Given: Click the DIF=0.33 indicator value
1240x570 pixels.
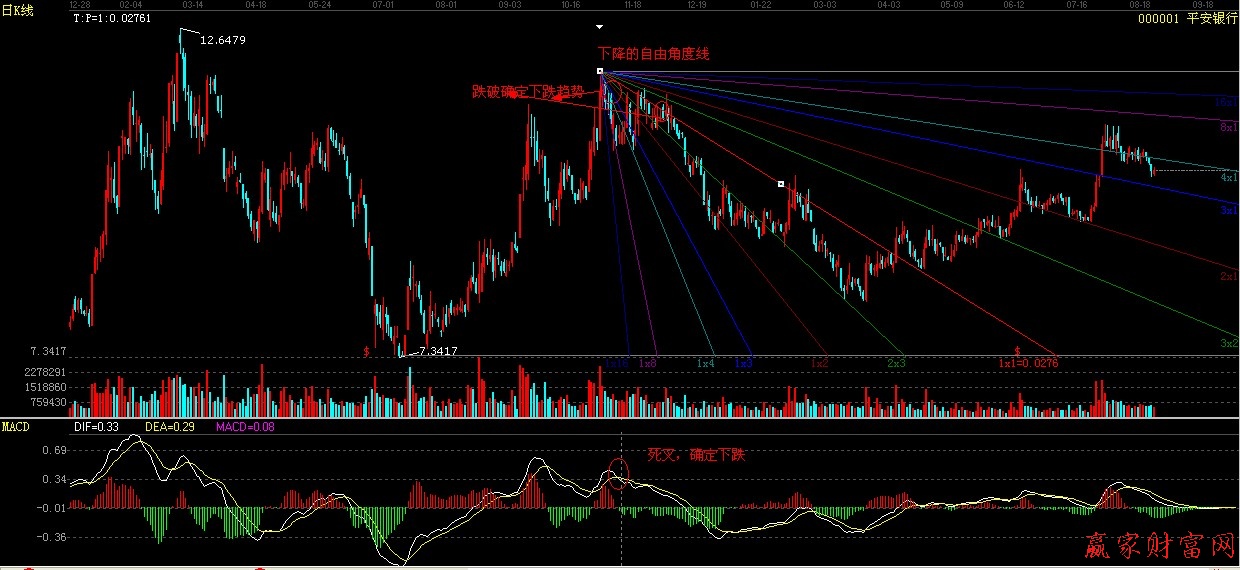Looking at the screenshot, I should (97, 426).
